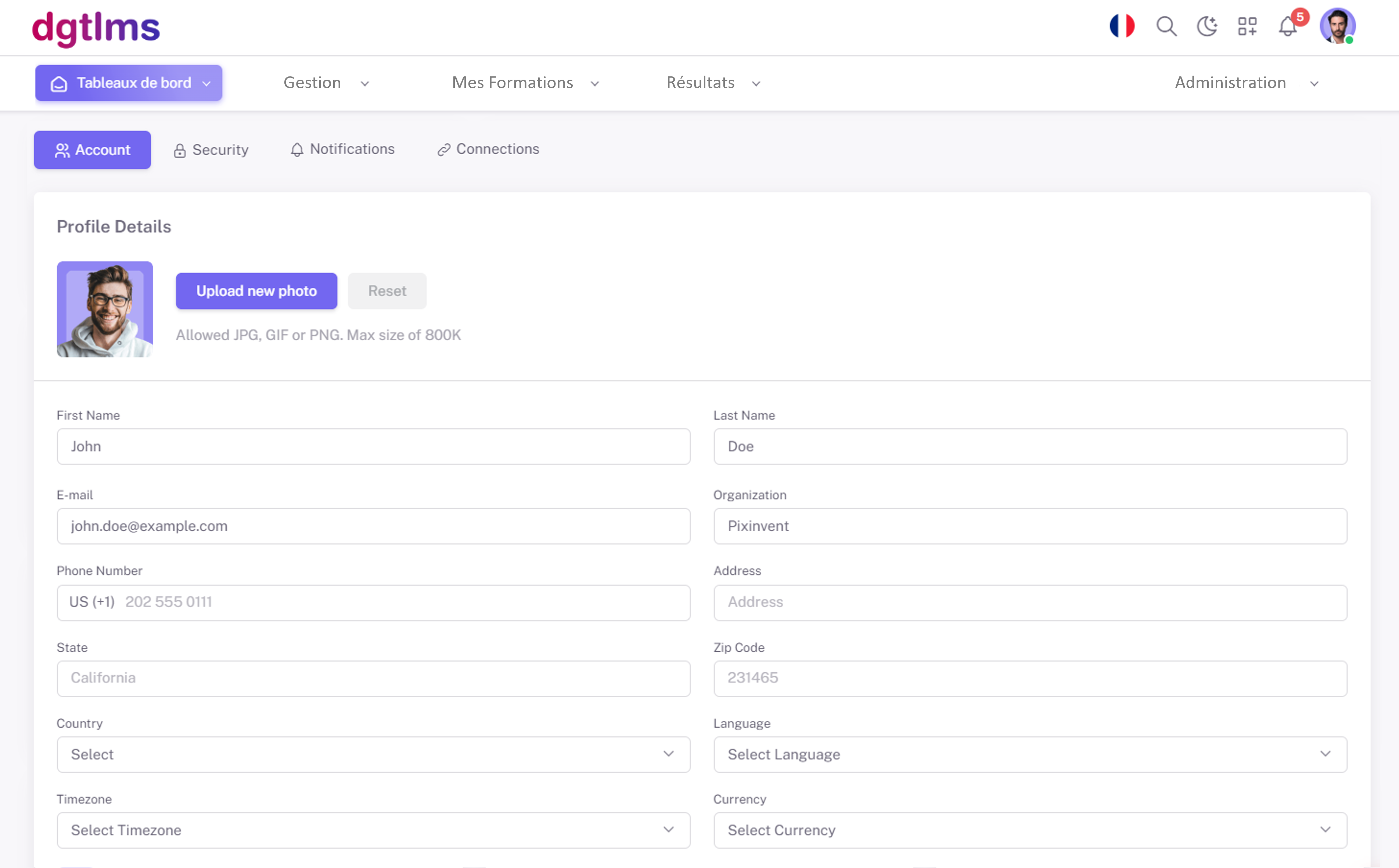Focus the E-mail field
Image resolution: width=1399 pixels, height=868 pixels.
click(x=373, y=527)
